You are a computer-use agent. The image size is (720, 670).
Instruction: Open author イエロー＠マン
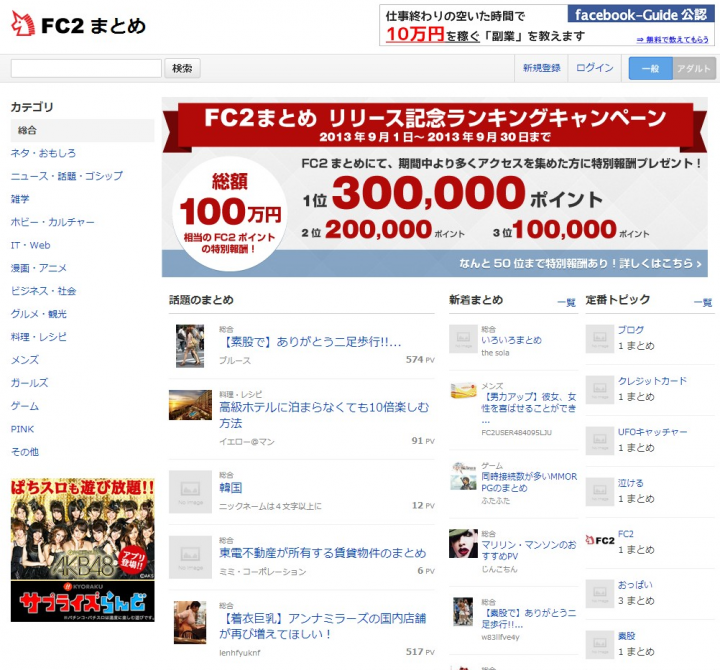[247, 442]
